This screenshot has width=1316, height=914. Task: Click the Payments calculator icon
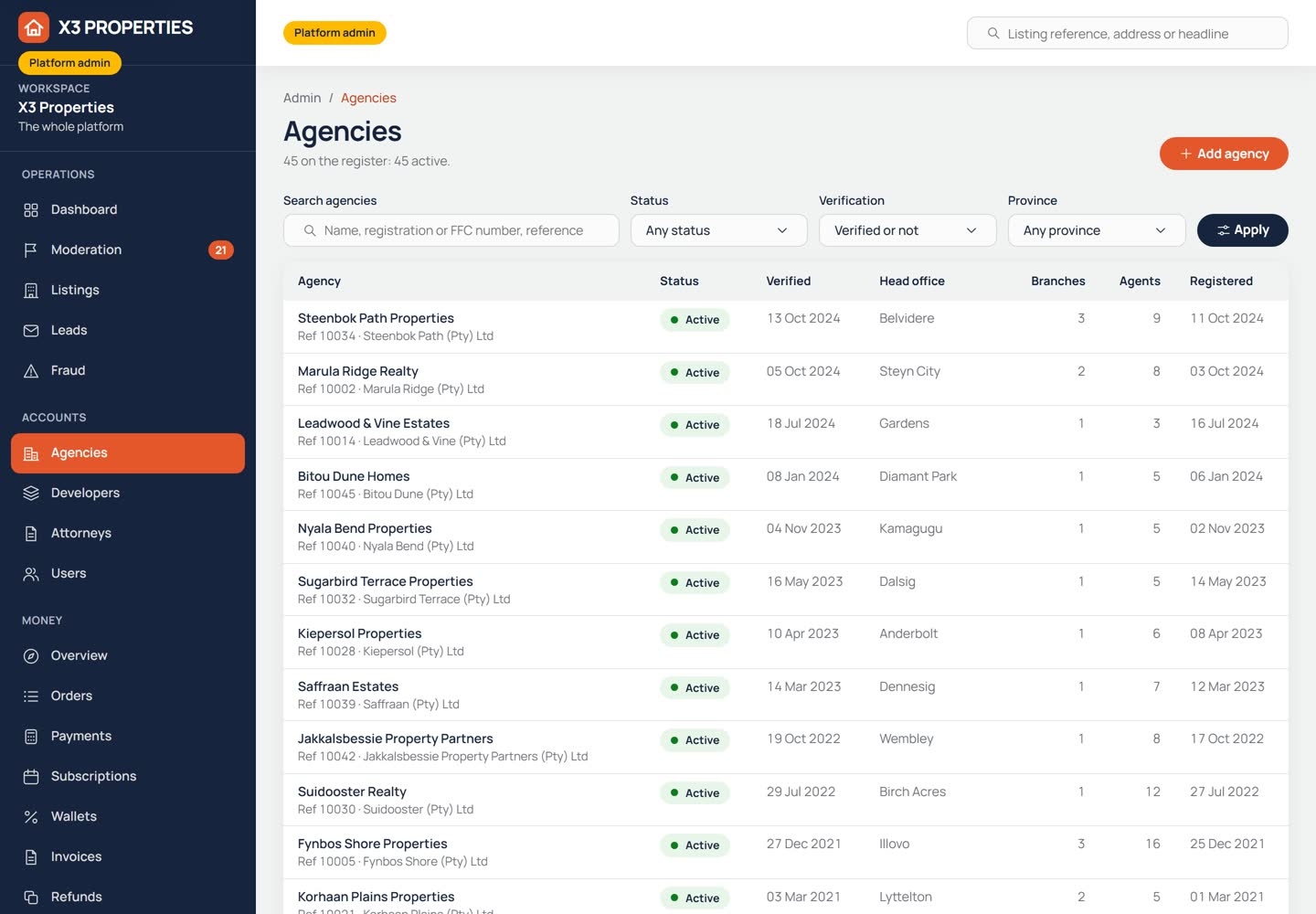tap(31, 736)
